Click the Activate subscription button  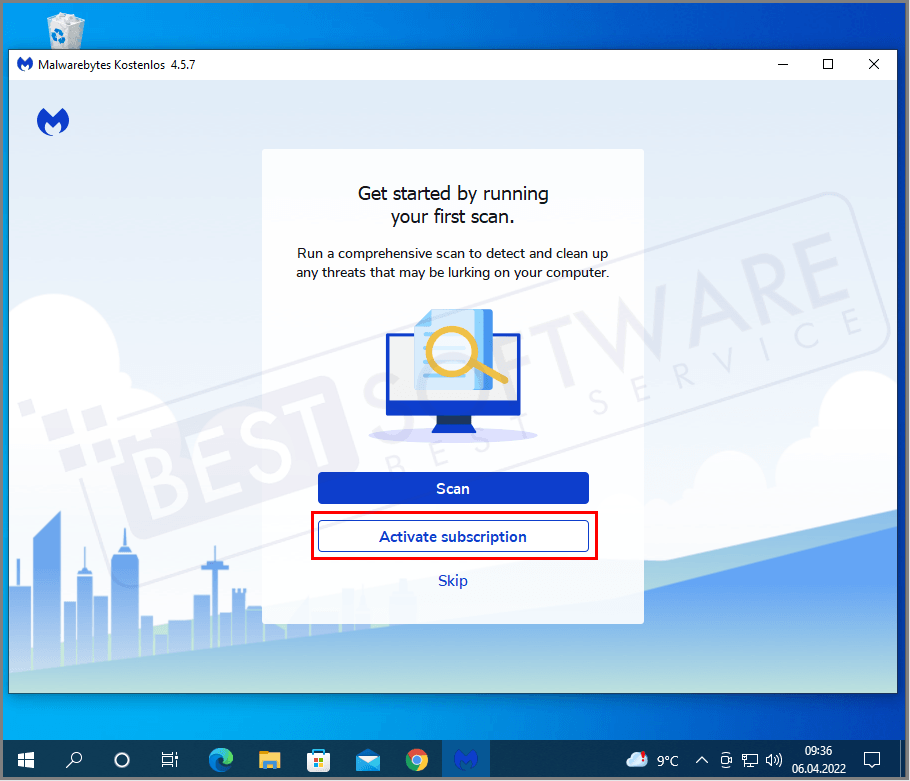pos(453,536)
